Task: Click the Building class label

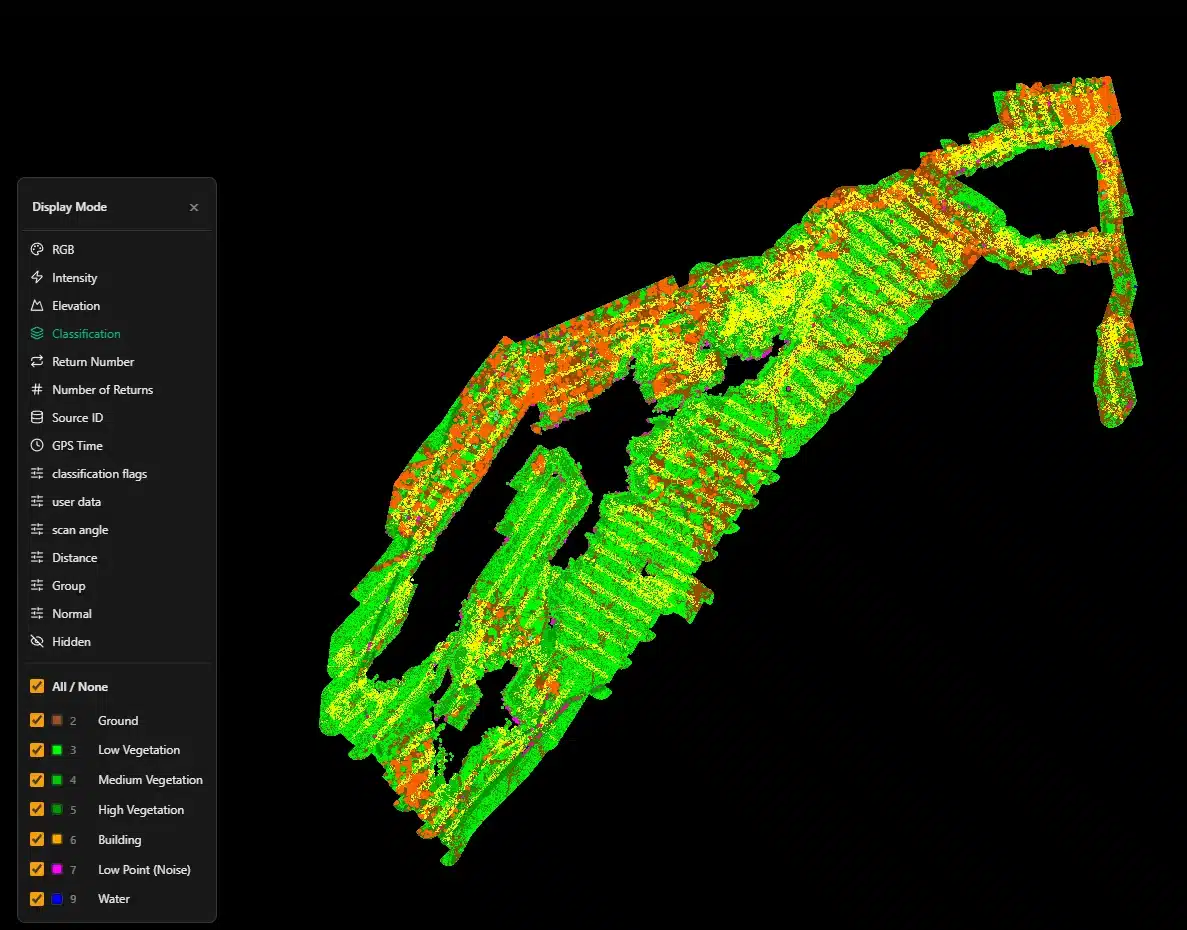Action: pos(120,839)
